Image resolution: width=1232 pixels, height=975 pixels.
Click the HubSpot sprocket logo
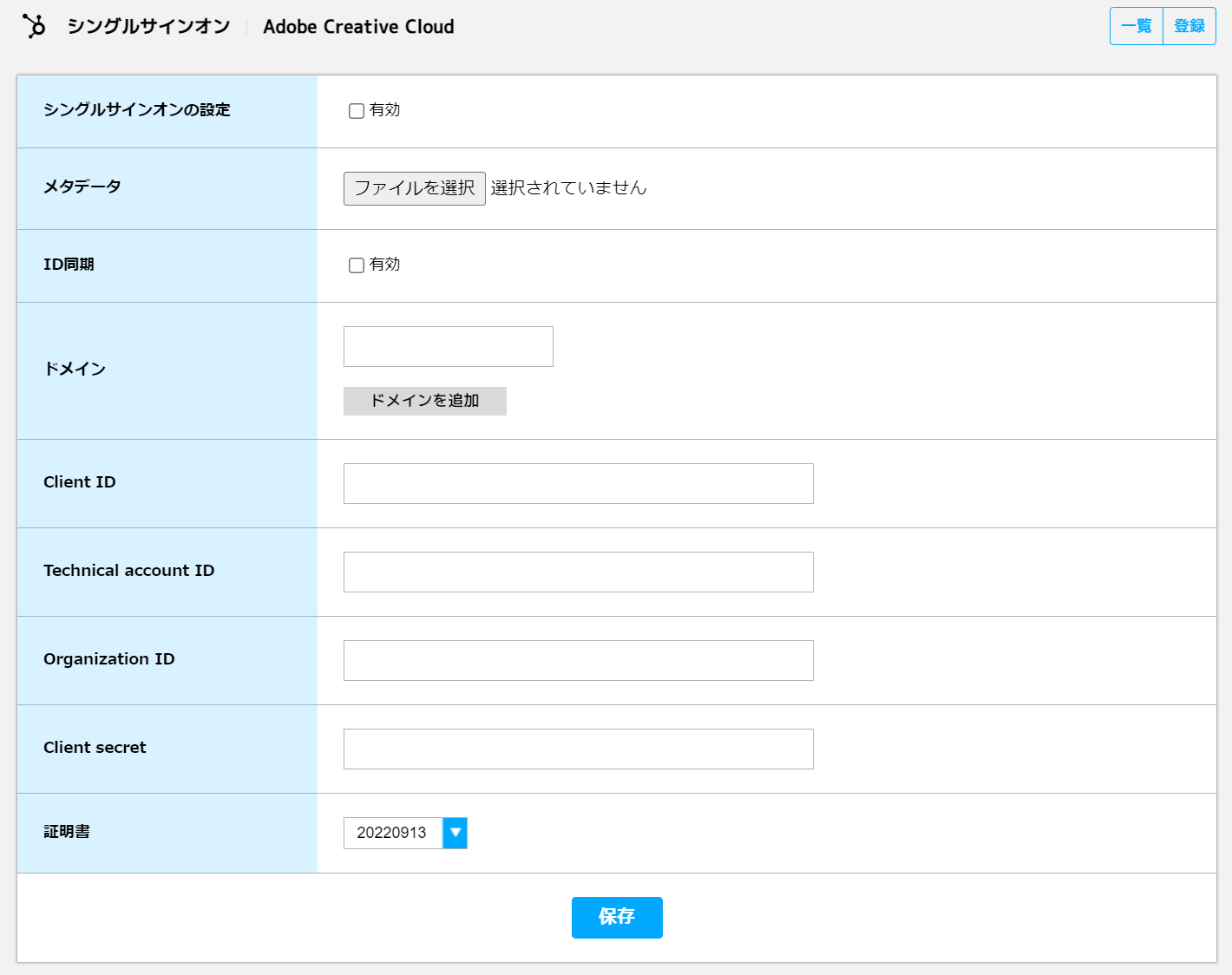pyautogui.click(x=34, y=24)
